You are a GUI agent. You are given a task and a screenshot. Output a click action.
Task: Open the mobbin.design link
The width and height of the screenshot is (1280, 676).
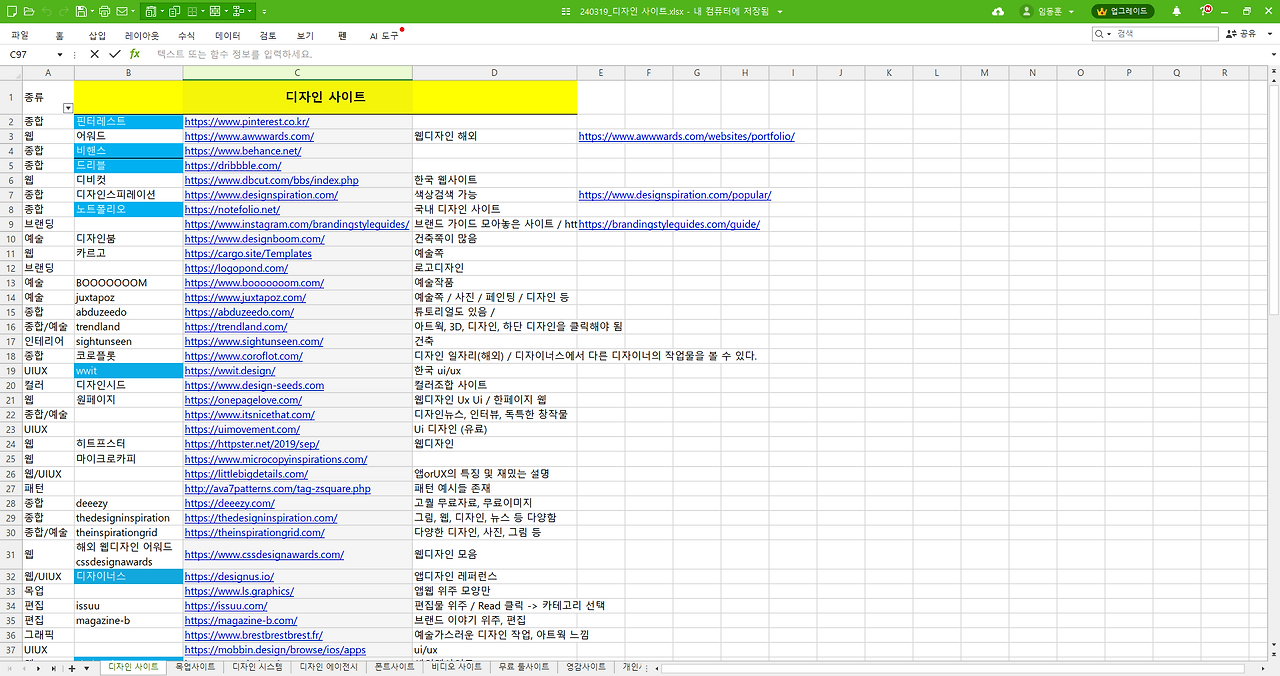click(275, 649)
